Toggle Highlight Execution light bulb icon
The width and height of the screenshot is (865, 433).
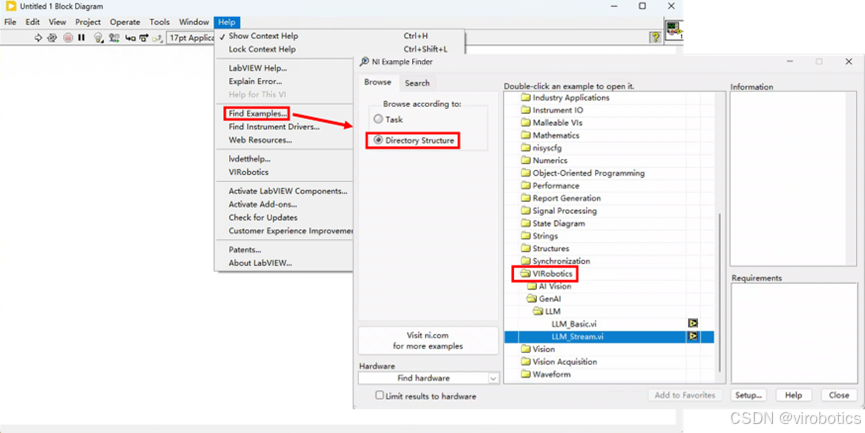(x=99, y=38)
